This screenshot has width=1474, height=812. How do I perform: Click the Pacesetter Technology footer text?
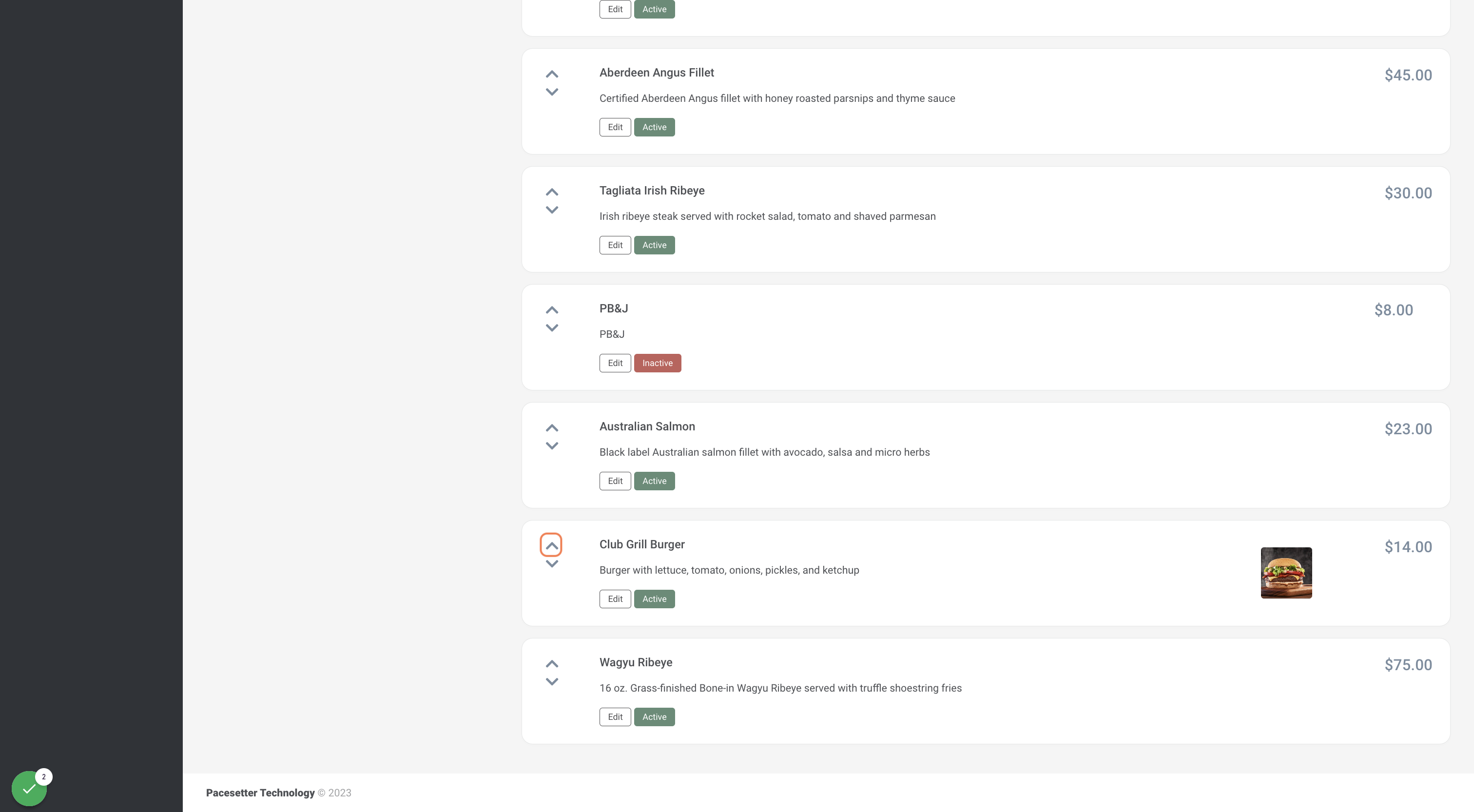point(260,793)
